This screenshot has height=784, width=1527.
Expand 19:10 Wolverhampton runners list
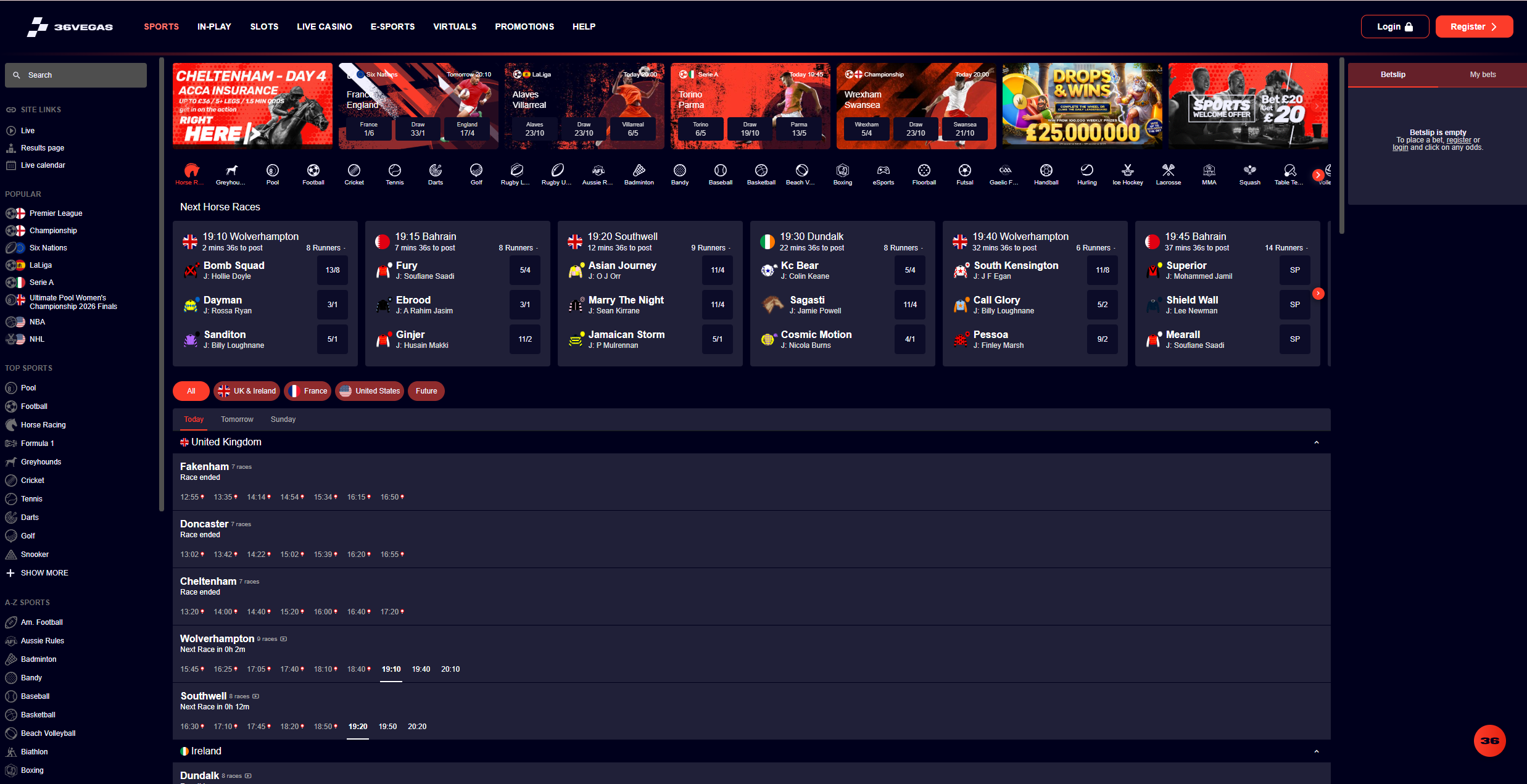coord(326,248)
